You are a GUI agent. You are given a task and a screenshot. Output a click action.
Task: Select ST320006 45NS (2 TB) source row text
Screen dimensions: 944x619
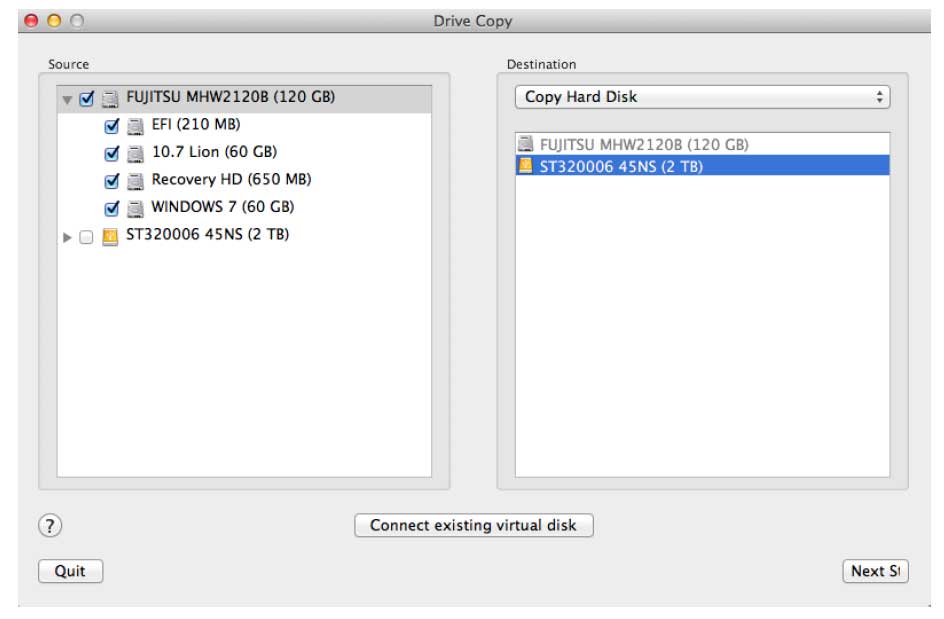tap(208, 235)
